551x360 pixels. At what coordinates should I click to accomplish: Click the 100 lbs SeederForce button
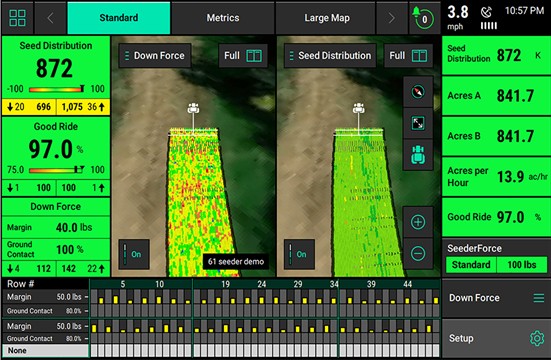point(522,265)
